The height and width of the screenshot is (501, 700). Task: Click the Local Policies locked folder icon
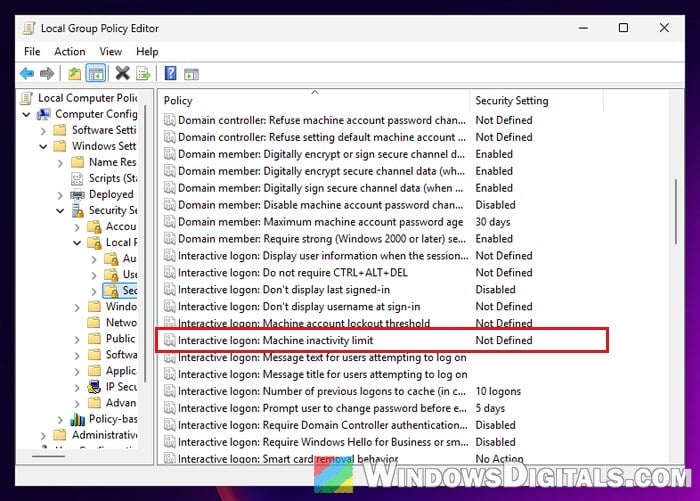pos(95,243)
